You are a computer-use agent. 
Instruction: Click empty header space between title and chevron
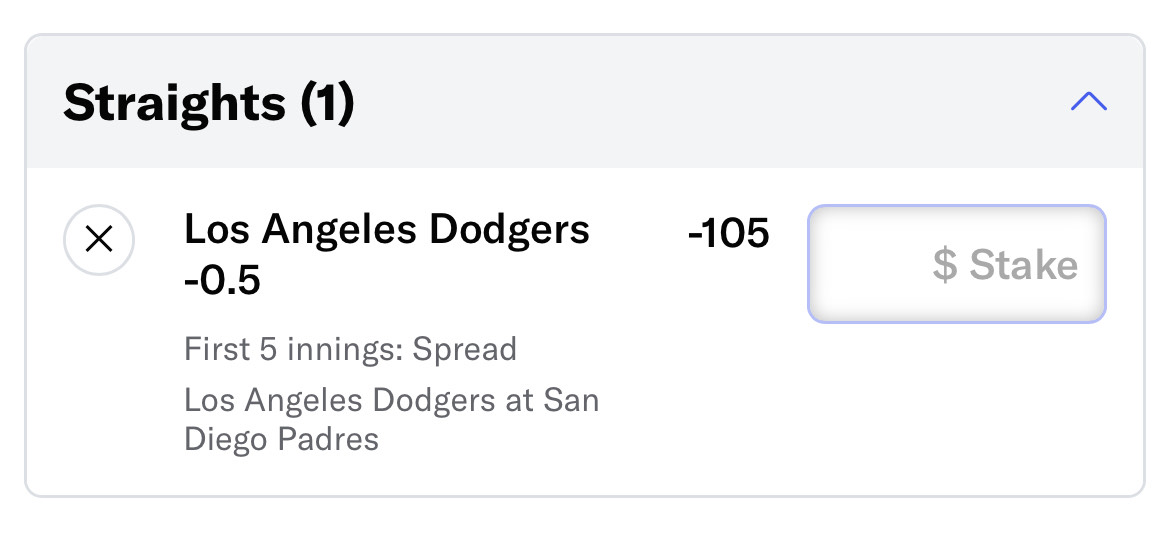[709, 101]
